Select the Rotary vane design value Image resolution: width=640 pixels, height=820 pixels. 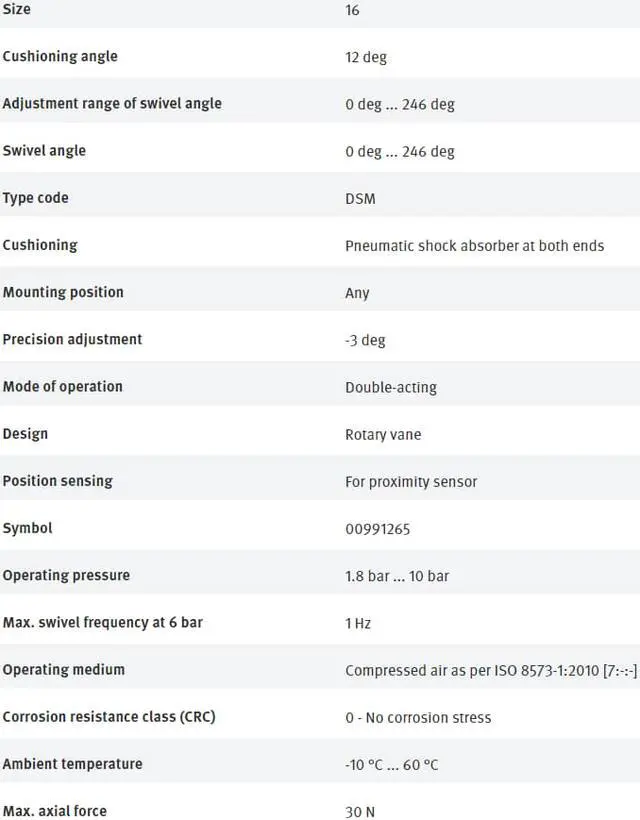(x=383, y=435)
